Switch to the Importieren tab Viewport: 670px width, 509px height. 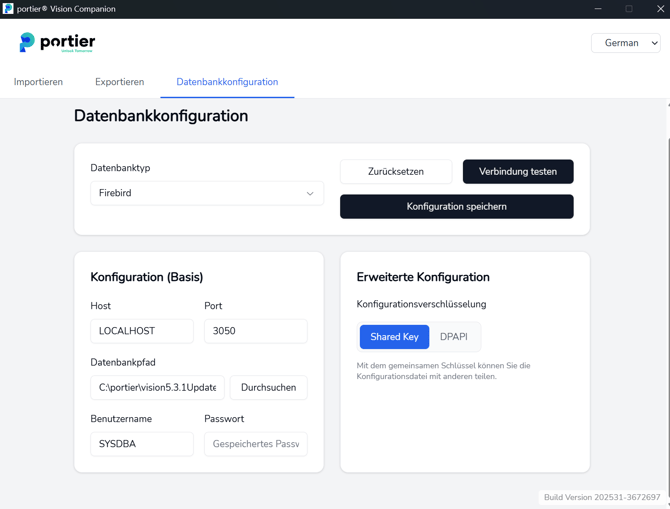38,82
